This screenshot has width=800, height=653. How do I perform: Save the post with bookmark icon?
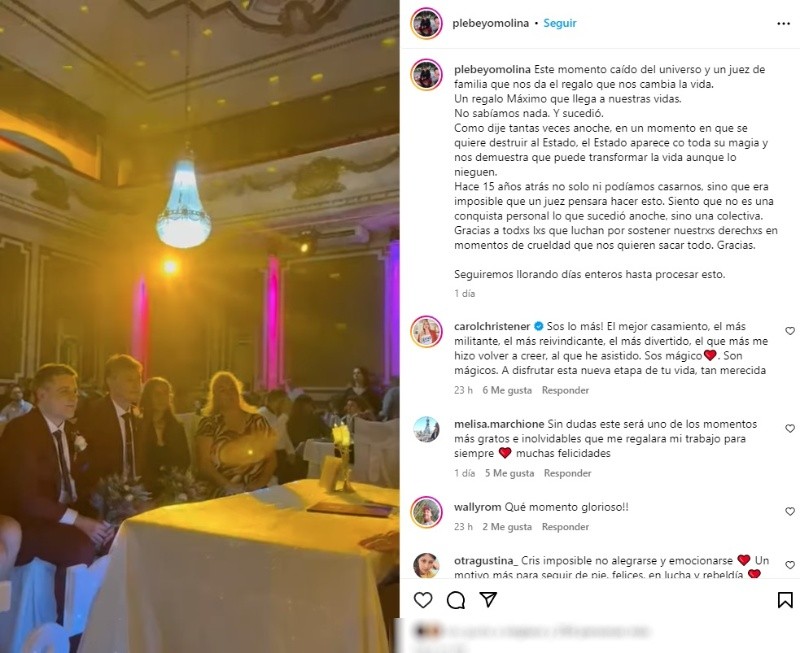[785, 600]
